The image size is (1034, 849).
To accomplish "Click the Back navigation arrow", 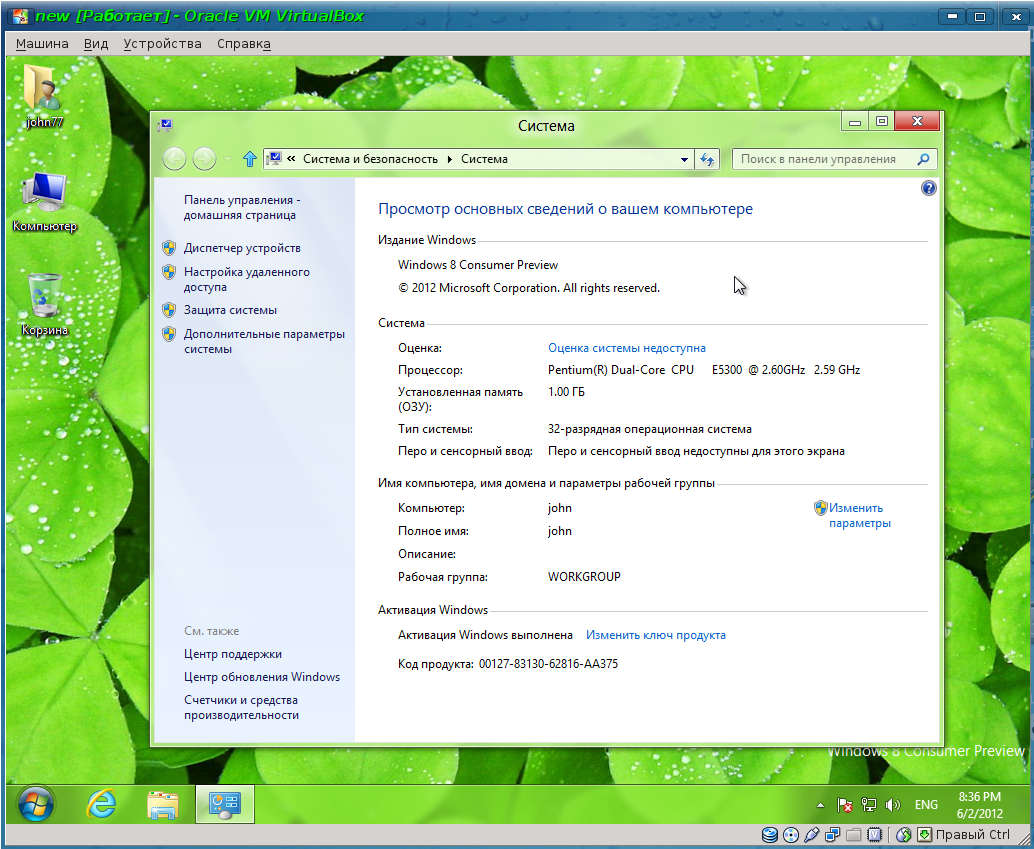I will coord(174,159).
